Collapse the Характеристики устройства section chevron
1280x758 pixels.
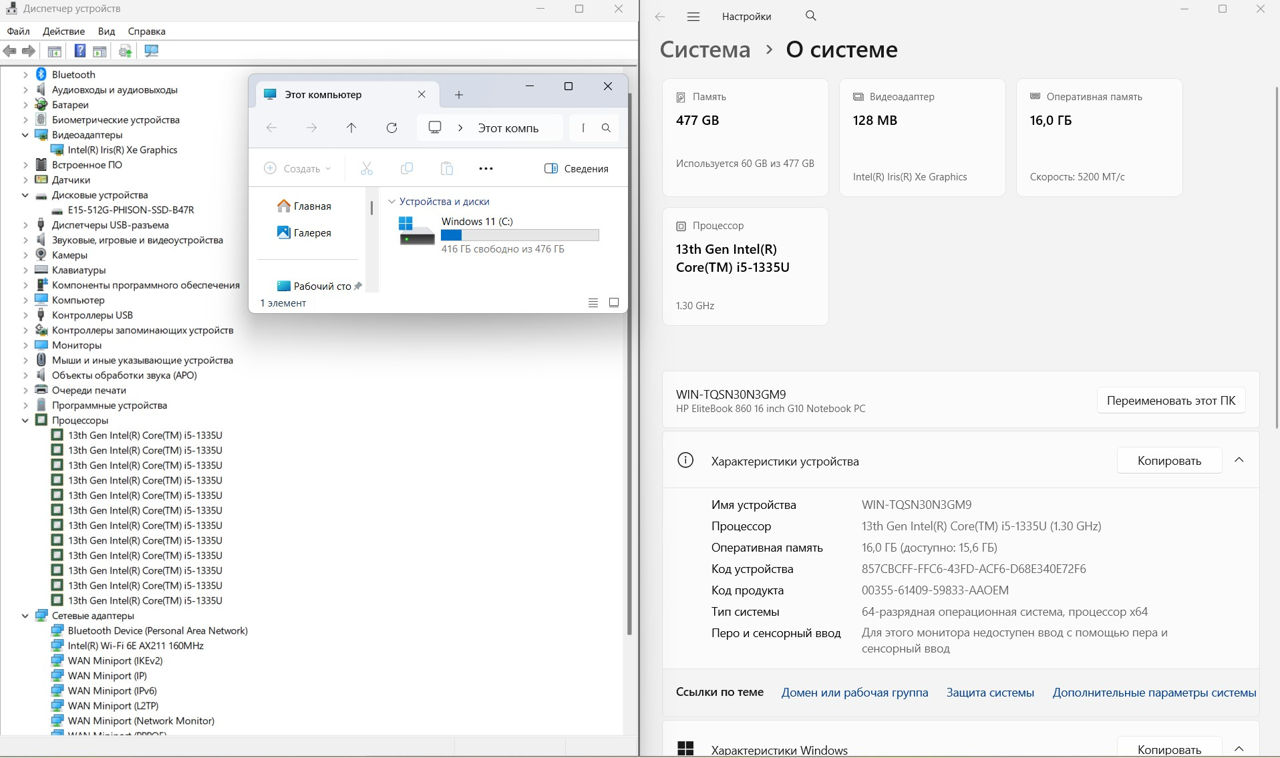(x=1239, y=461)
